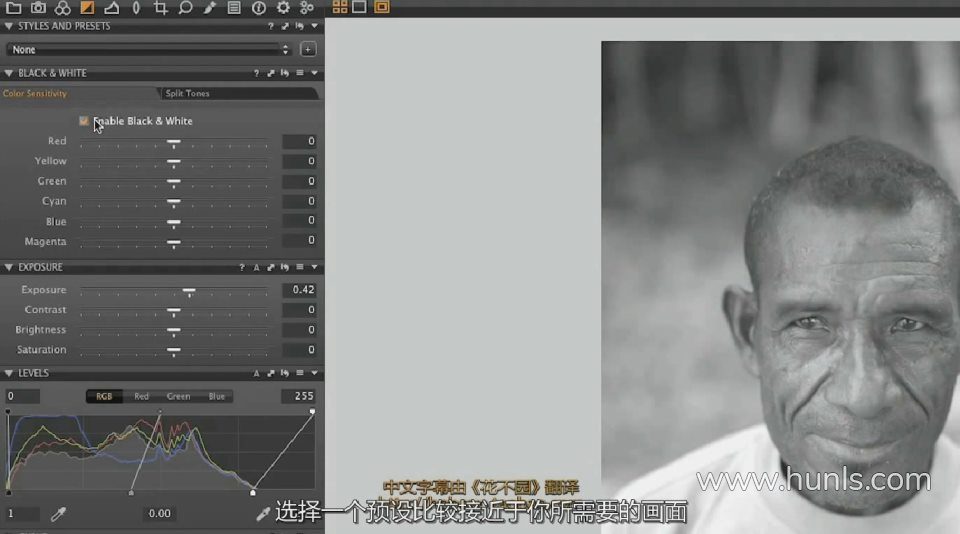The image size is (960, 534).
Task: Open the Exposure histogram-shaped tool tab
Action: (111, 7)
